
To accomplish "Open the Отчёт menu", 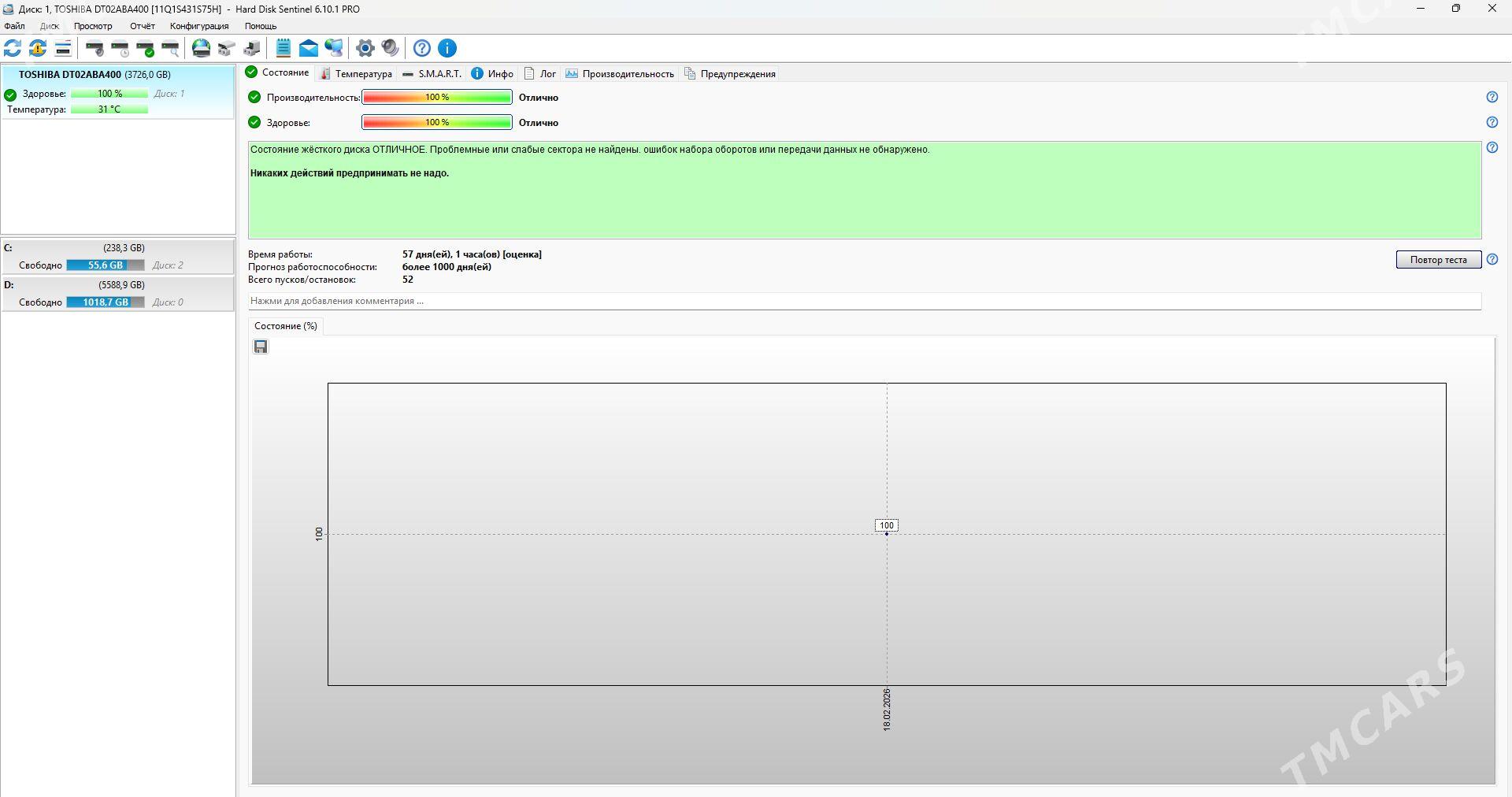I will (143, 26).
